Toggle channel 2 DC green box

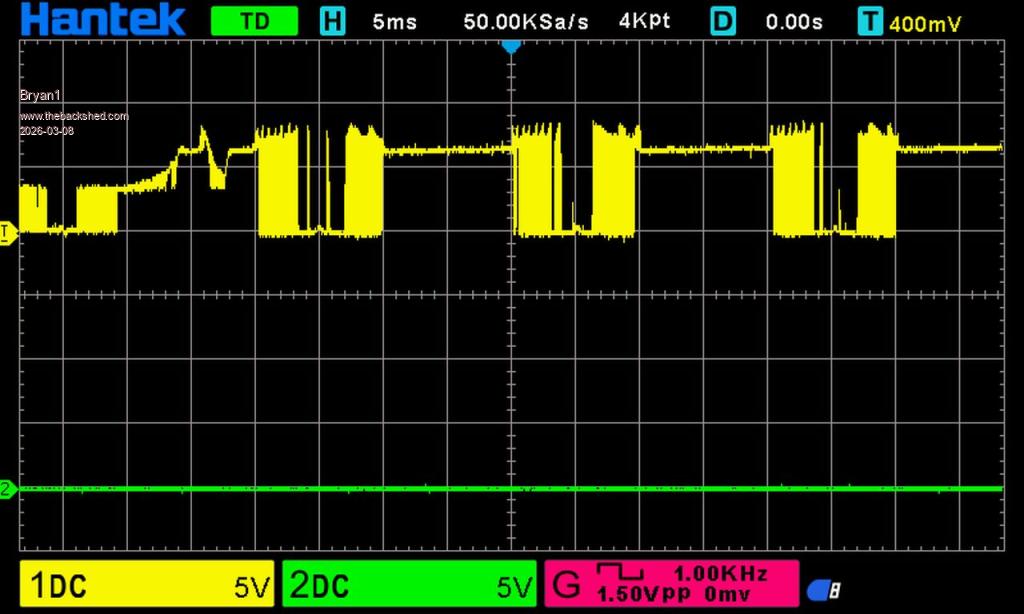pyautogui.click(x=410, y=585)
